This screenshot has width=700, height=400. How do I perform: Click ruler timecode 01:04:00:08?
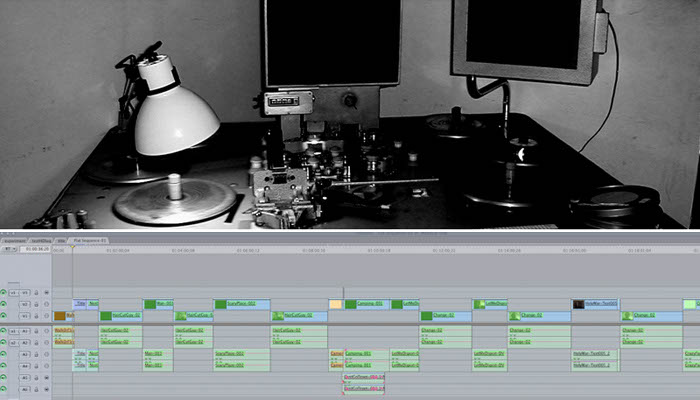click(x=183, y=250)
